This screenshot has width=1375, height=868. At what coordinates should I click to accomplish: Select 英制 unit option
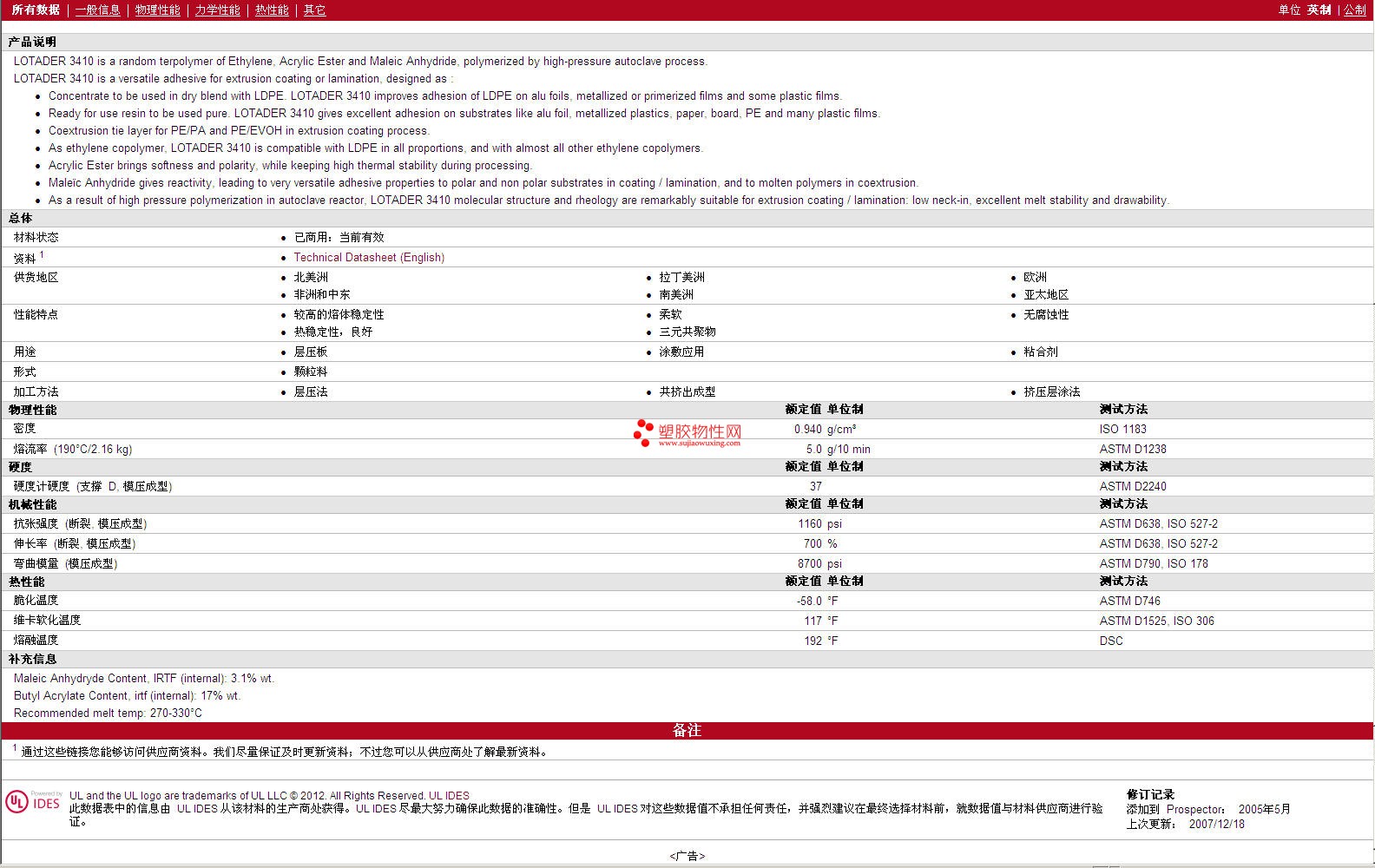point(1319,10)
